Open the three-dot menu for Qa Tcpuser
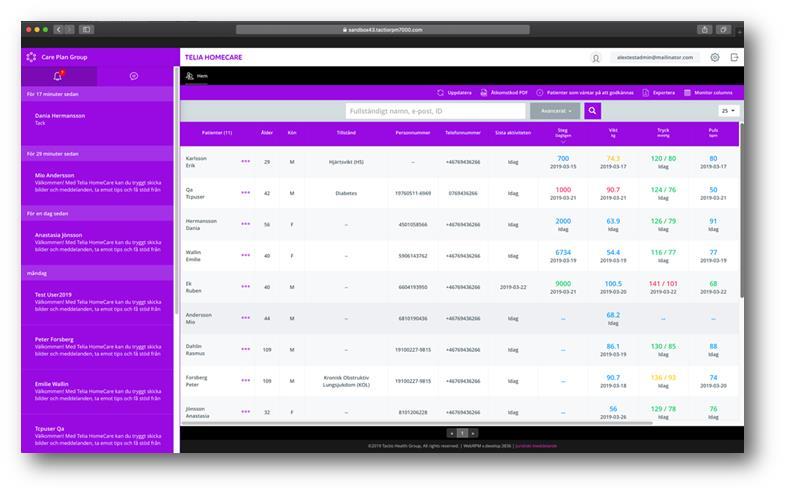This screenshot has height=495, width=786. [x=246, y=193]
